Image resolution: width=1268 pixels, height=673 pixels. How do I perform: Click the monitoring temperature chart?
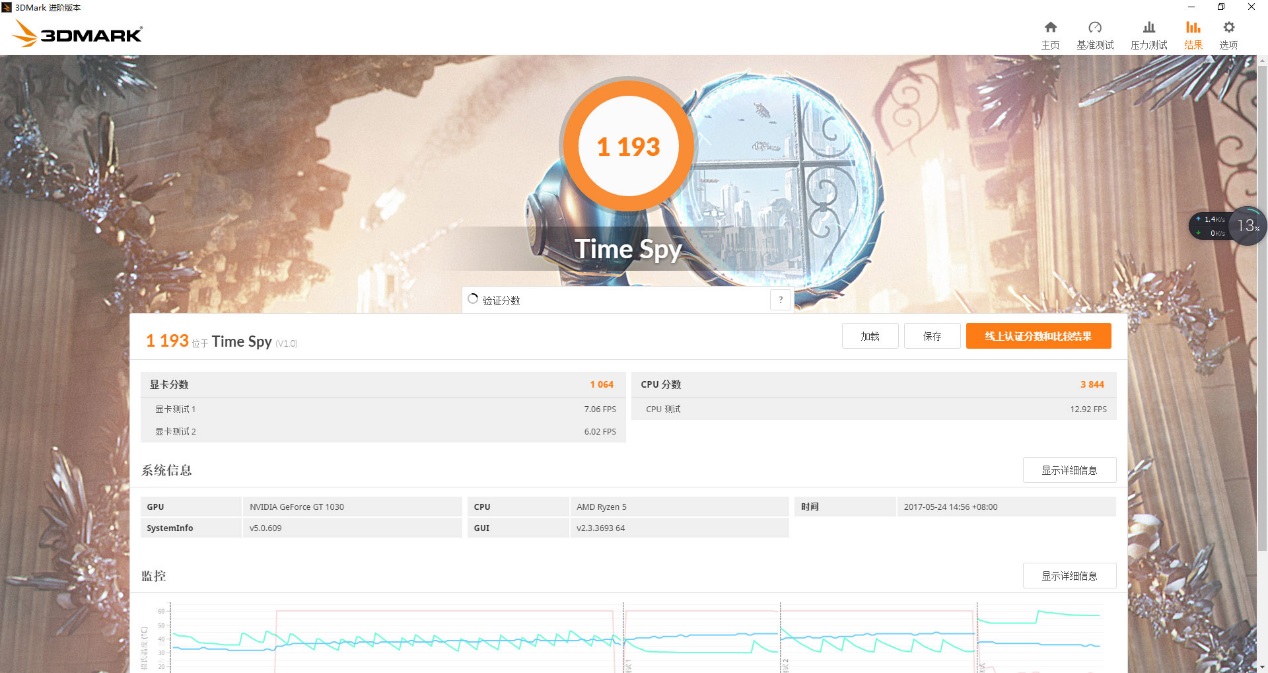pyautogui.click(x=628, y=637)
